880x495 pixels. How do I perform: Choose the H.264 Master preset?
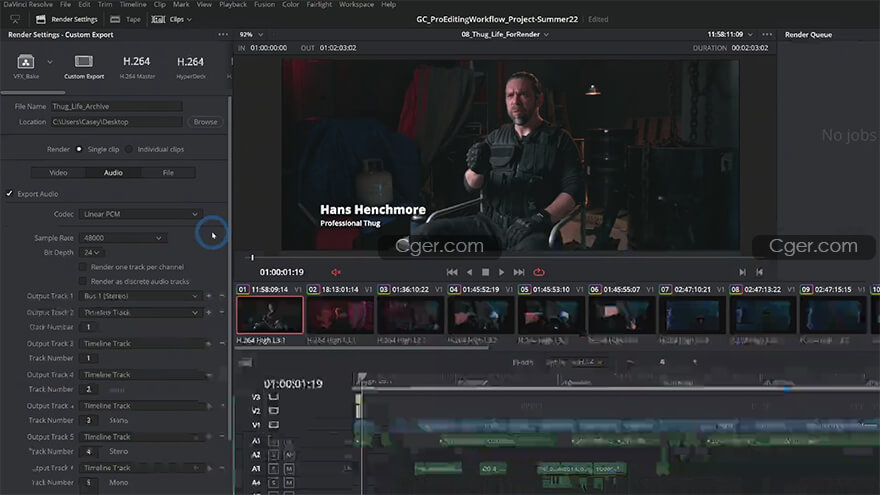137,66
